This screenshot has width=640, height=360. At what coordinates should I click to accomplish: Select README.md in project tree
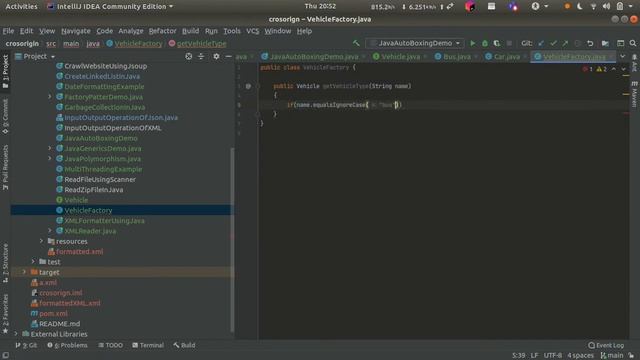pos(59,324)
